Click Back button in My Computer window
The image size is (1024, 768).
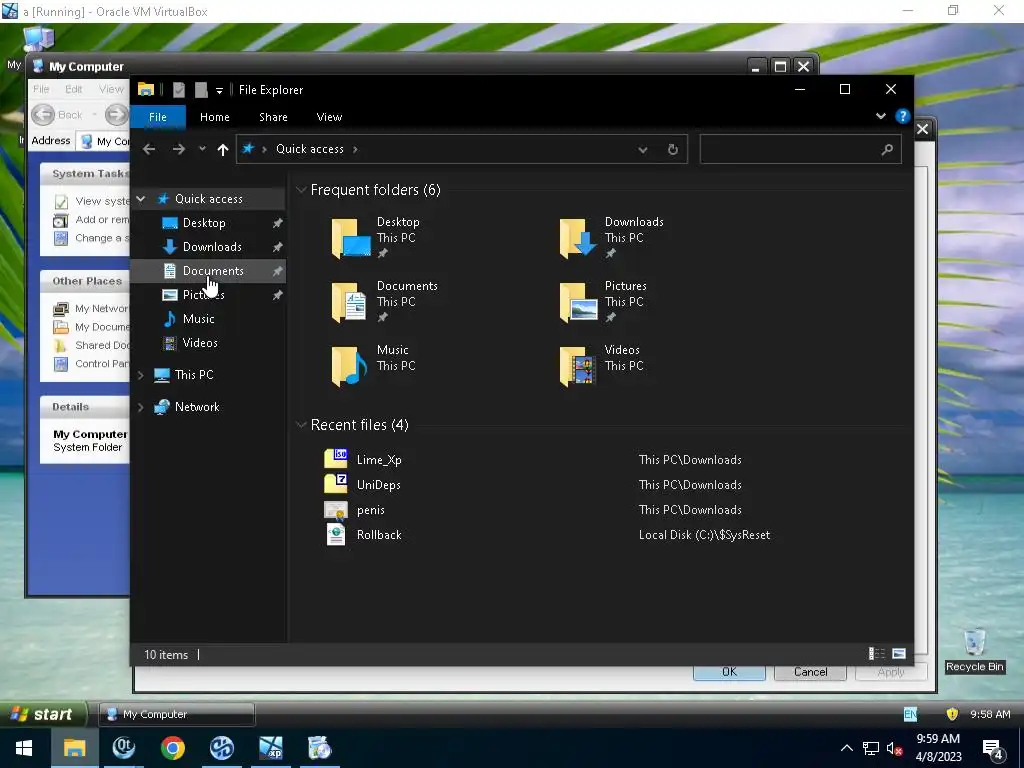pos(59,115)
